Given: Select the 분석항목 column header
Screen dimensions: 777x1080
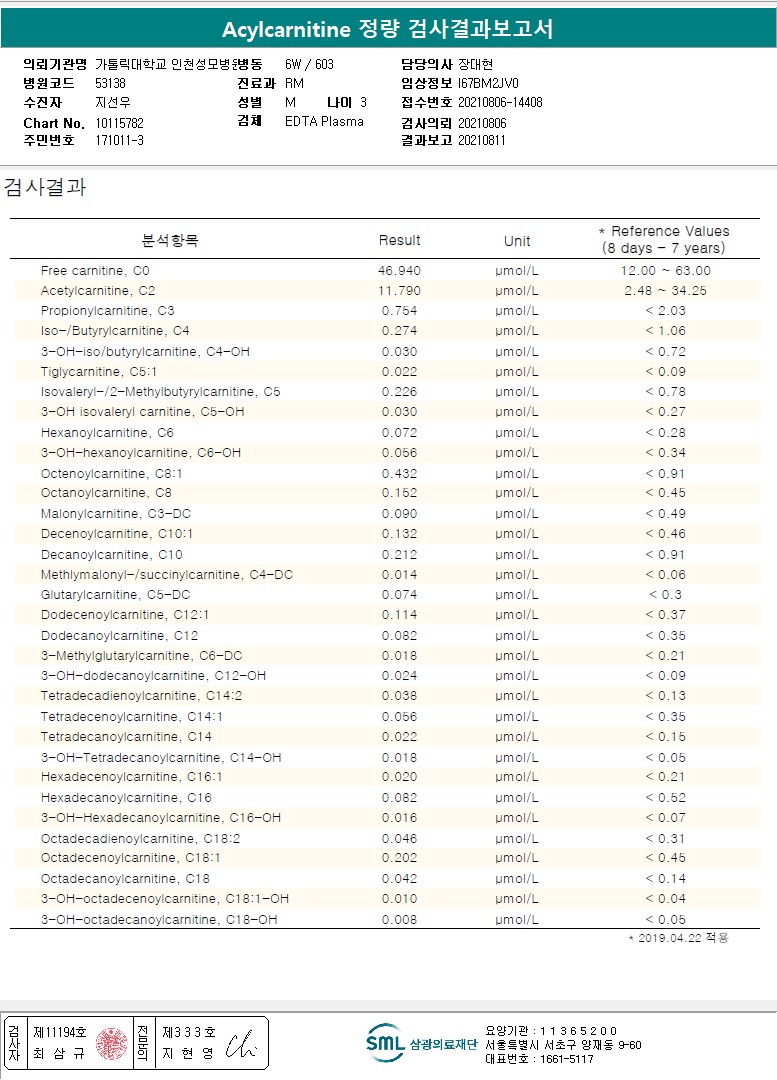Looking at the screenshot, I should 170,241.
